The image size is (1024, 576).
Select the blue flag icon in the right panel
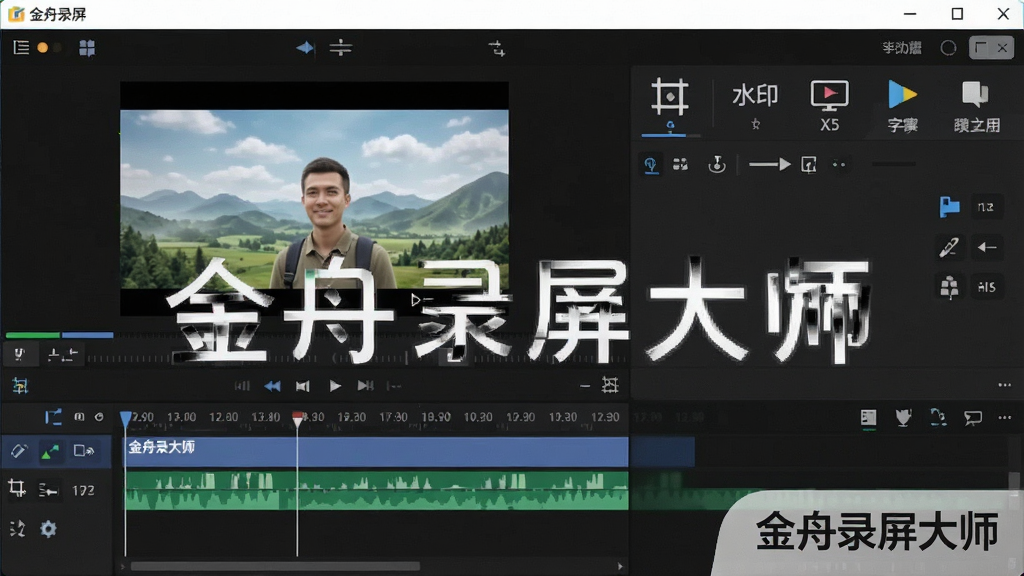[949, 206]
